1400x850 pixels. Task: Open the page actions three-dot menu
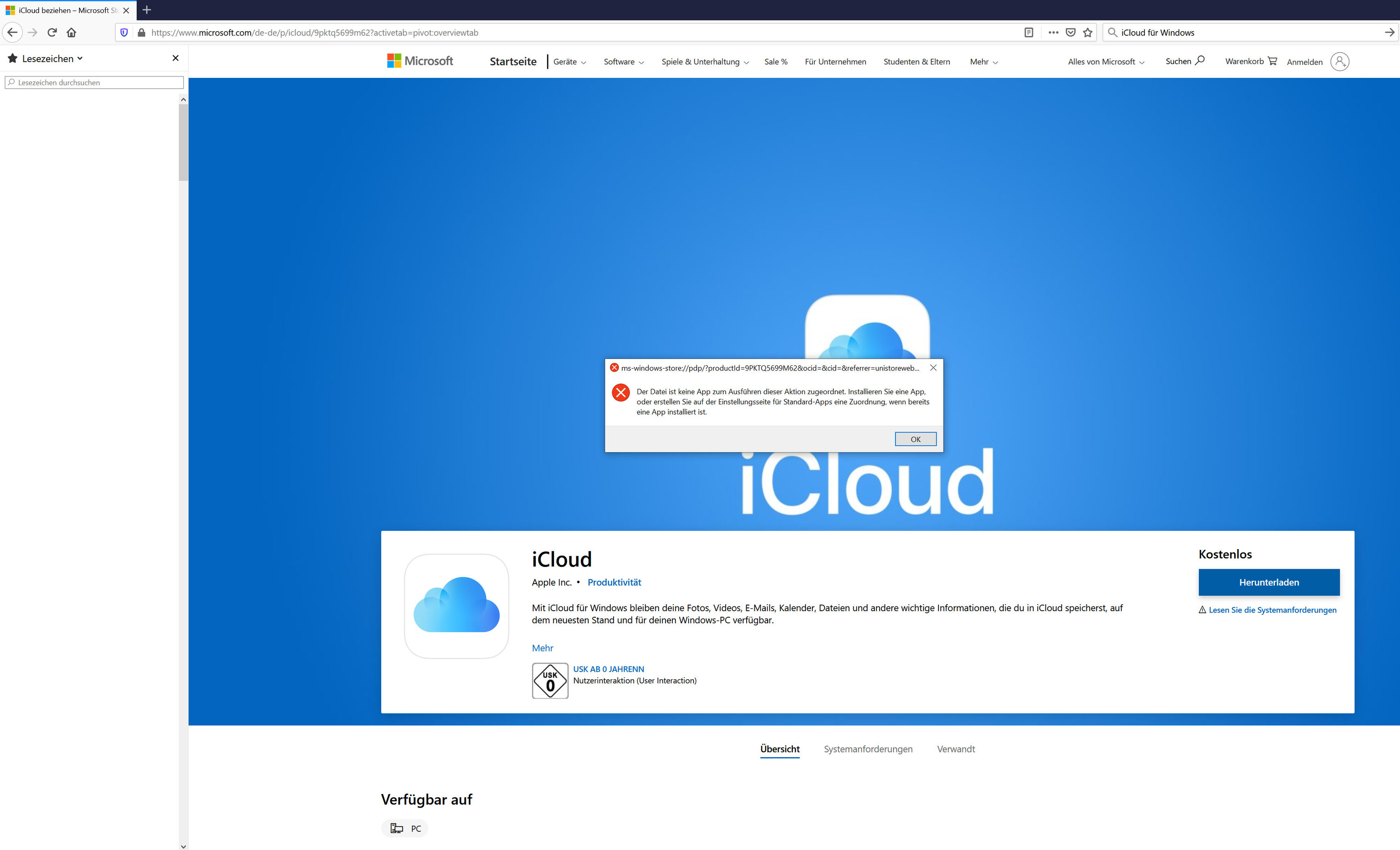coord(1053,32)
